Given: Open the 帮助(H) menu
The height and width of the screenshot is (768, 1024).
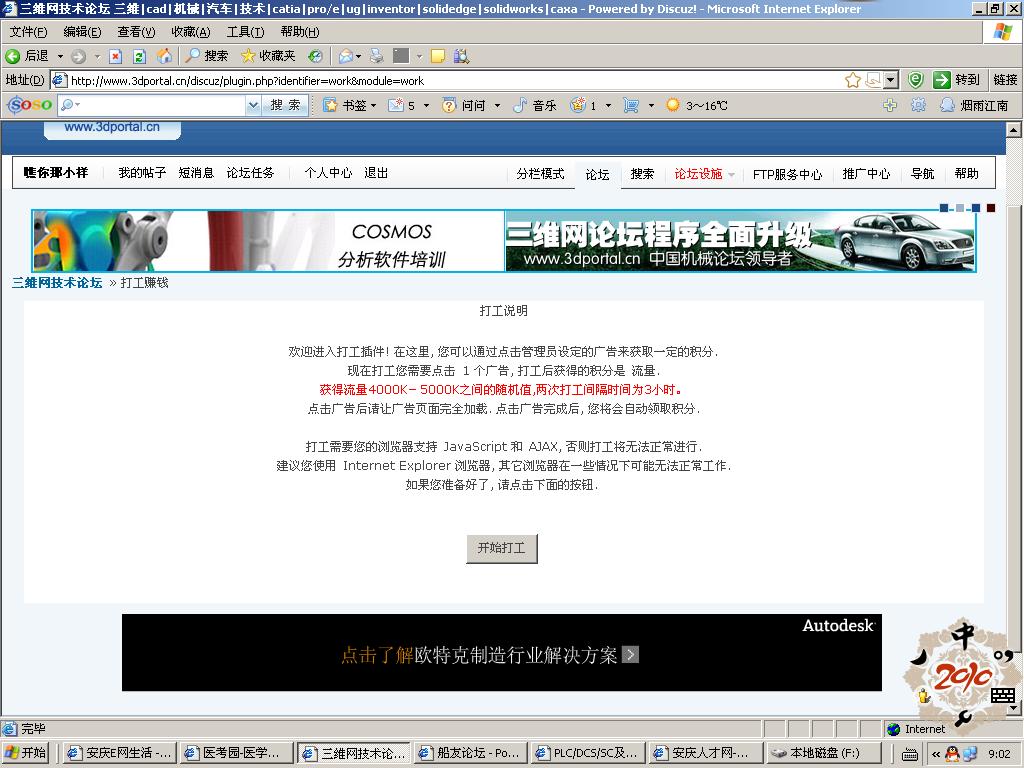Looking at the screenshot, I should (x=299, y=32).
